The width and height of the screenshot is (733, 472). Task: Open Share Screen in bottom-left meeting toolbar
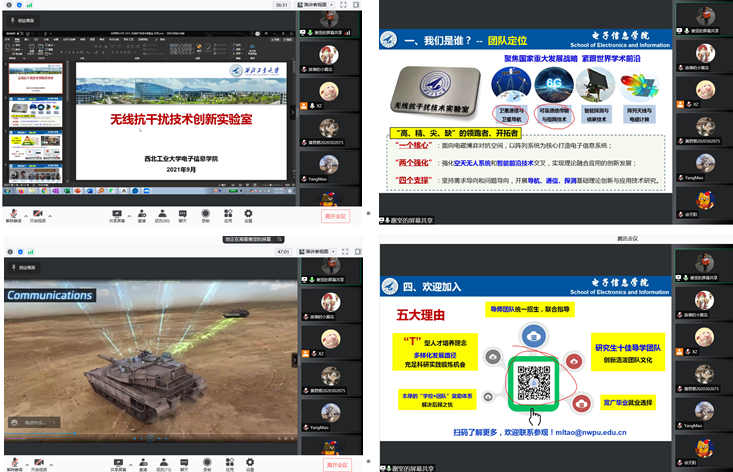pos(117,463)
